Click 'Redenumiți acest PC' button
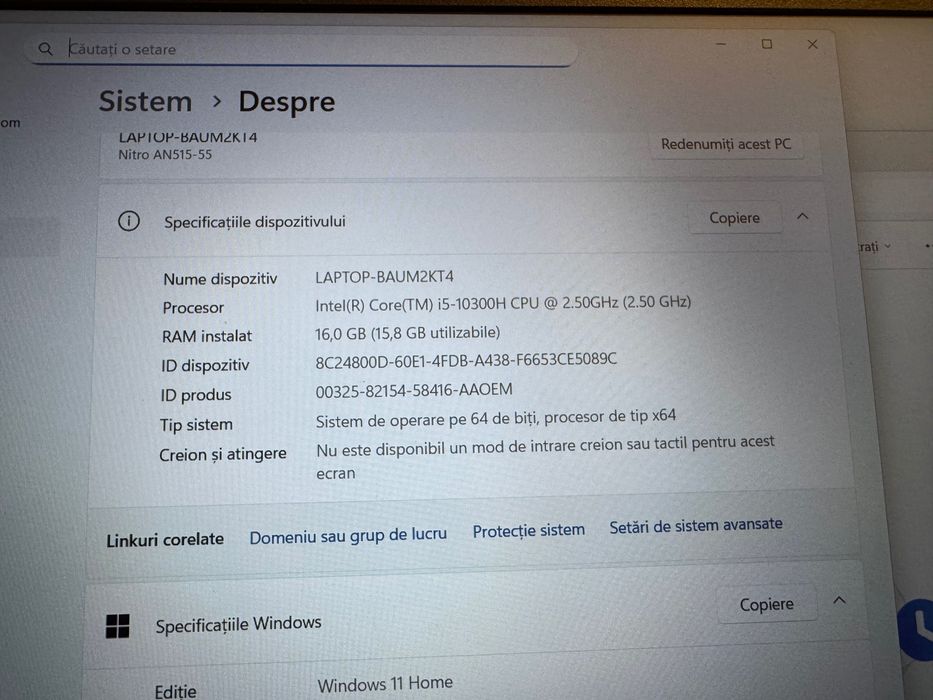Image resolution: width=933 pixels, height=700 pixels. point(726,144)
